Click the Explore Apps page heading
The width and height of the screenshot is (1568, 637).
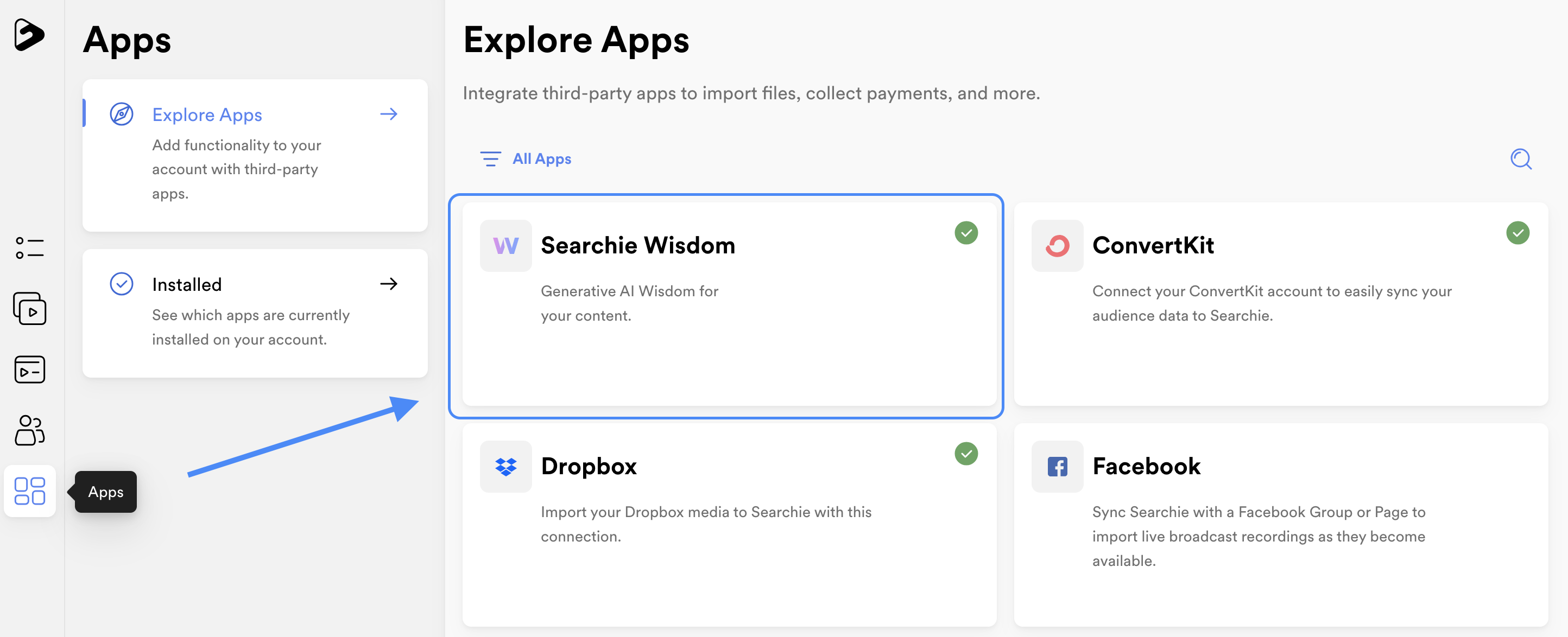(576, 40)
